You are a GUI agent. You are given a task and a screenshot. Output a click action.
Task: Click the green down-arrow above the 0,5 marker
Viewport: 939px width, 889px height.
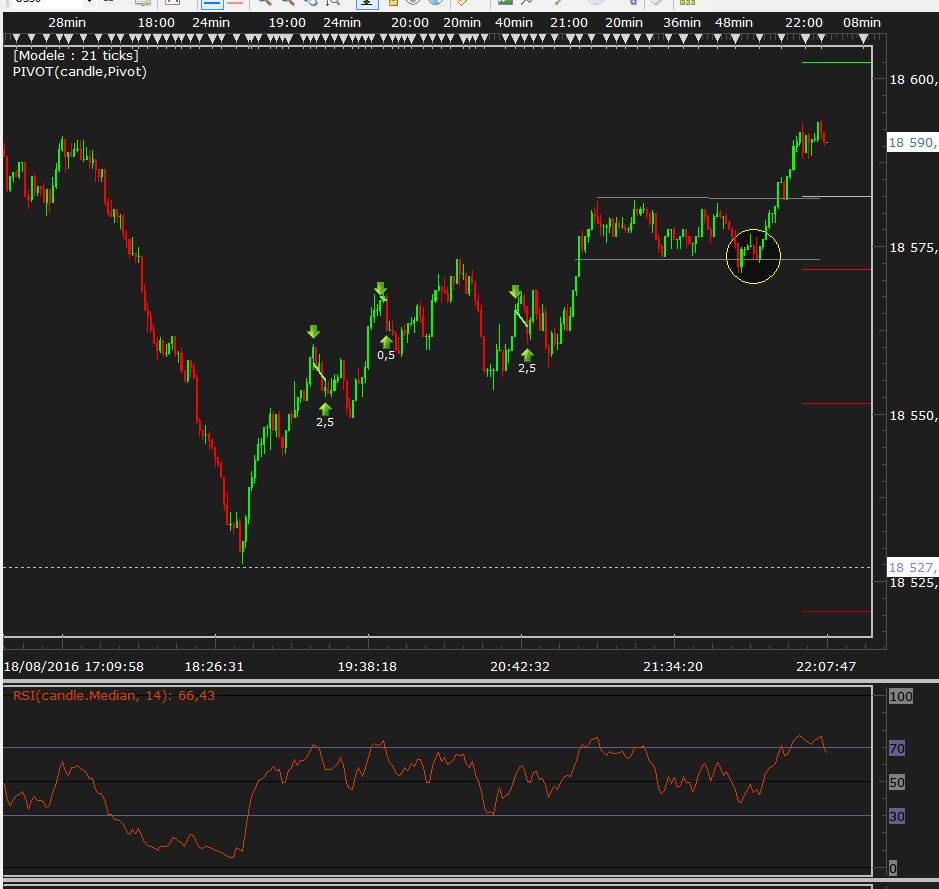click(380, 290)
